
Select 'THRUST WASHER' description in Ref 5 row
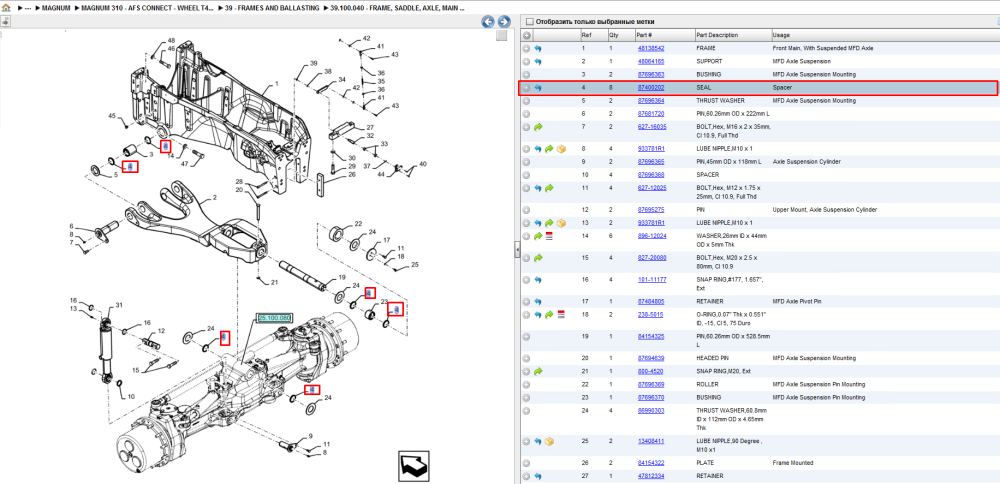(720, 101)
